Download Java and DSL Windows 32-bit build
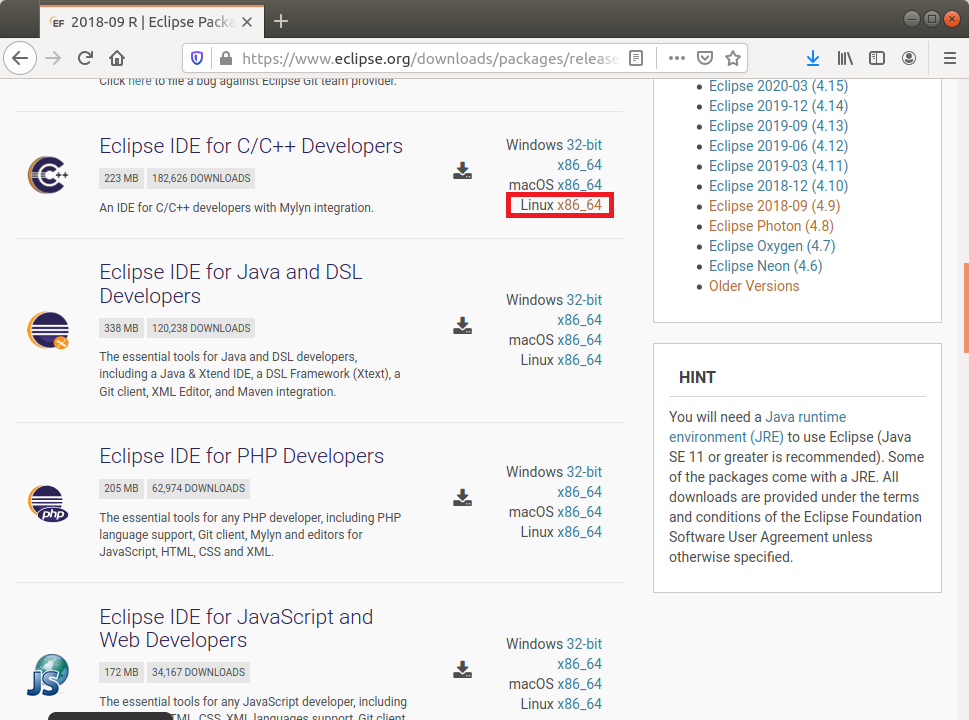The height and width of the screenshot is (720, 969). [x=584, y=300]
